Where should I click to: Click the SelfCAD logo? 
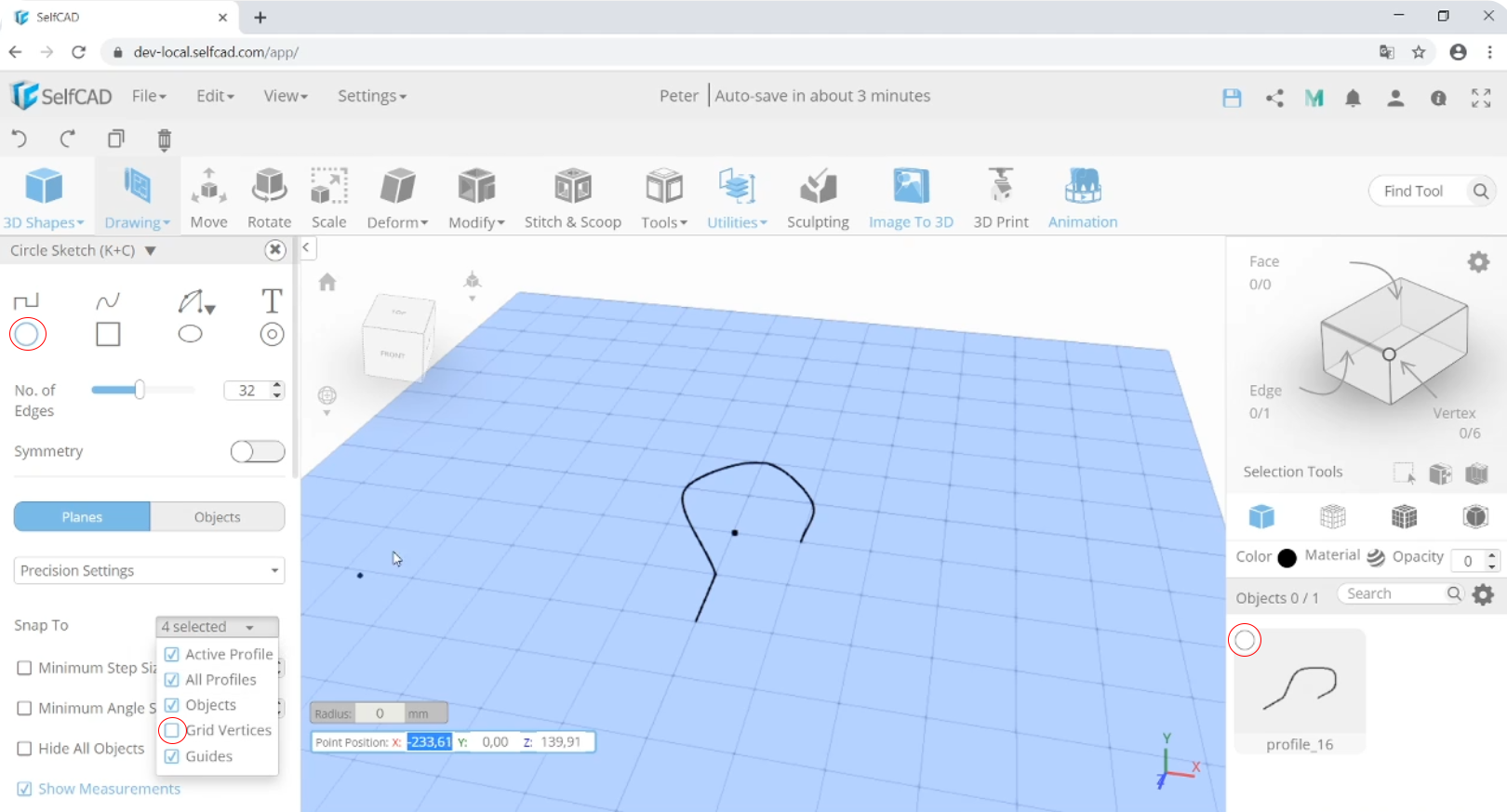point(60,96)
